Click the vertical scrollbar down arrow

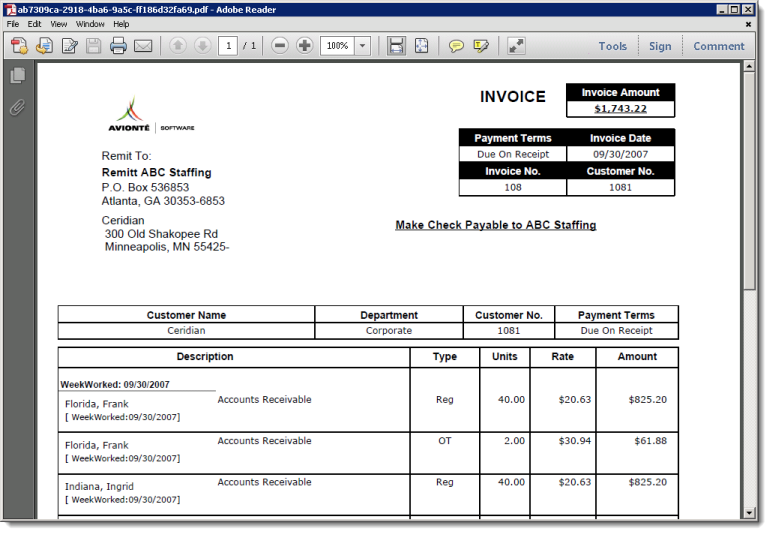749,512
